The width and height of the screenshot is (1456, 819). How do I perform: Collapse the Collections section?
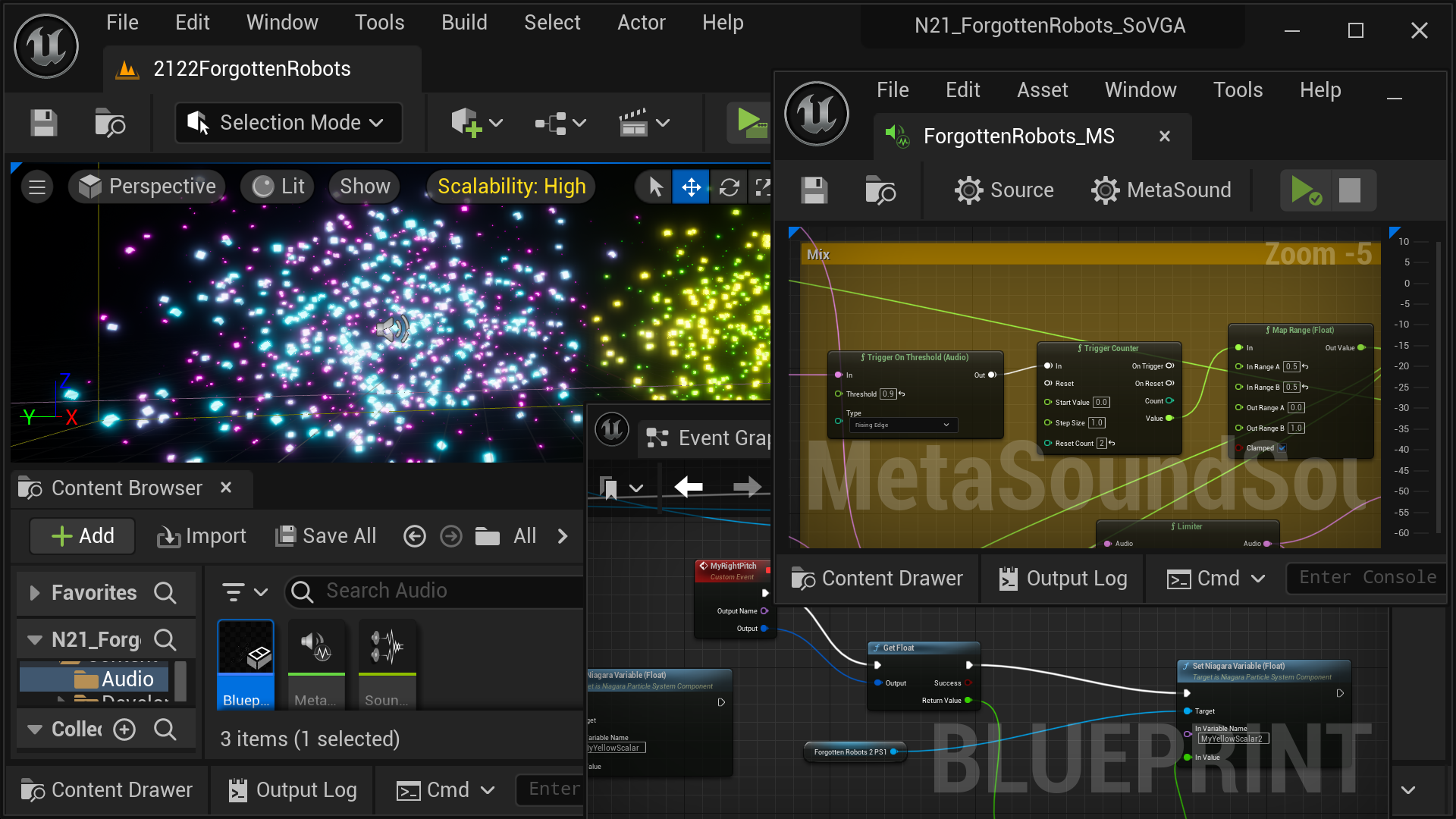34,730
